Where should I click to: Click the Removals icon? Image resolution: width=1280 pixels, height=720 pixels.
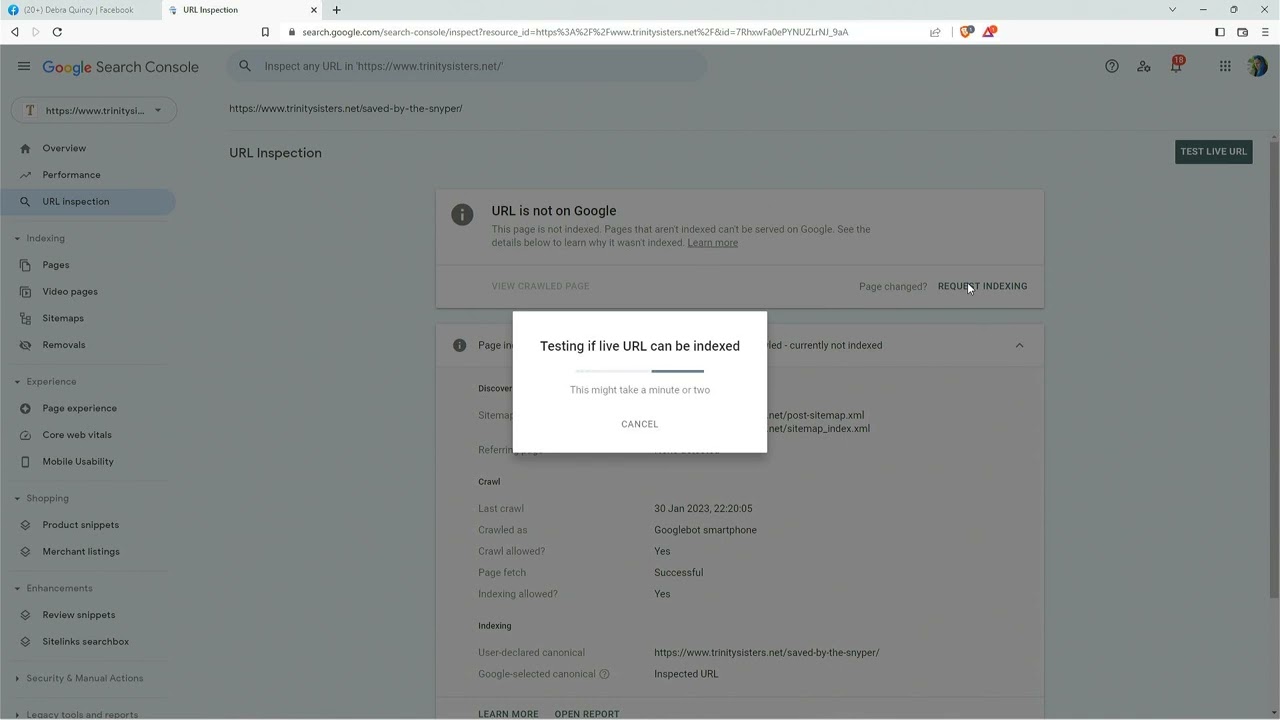click(x=25, y=345)
